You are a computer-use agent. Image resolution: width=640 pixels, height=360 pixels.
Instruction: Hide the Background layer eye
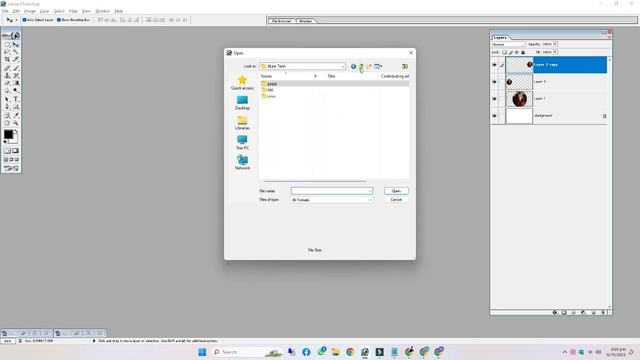[494, 116]
